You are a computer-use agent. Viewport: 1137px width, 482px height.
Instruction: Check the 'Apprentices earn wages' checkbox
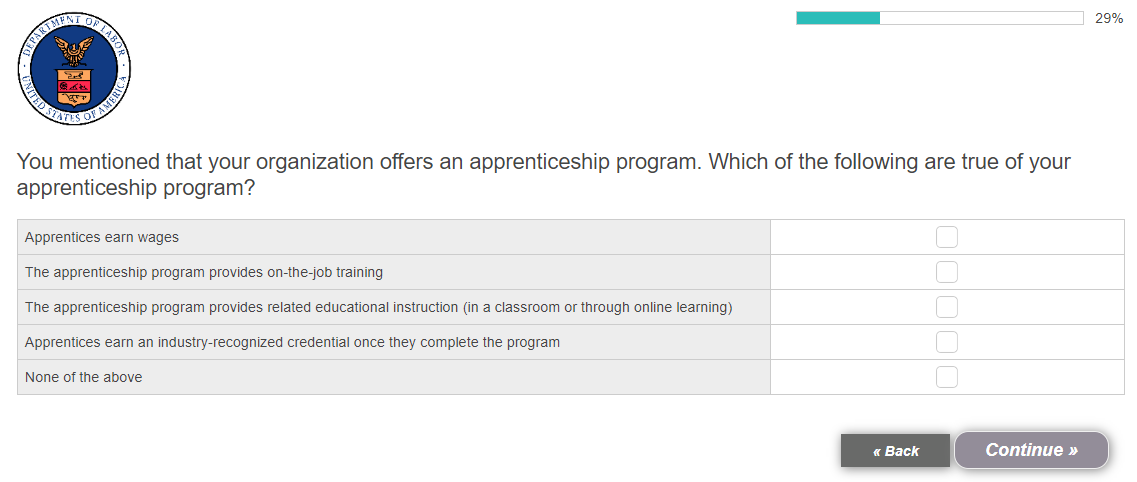(946, 237)
